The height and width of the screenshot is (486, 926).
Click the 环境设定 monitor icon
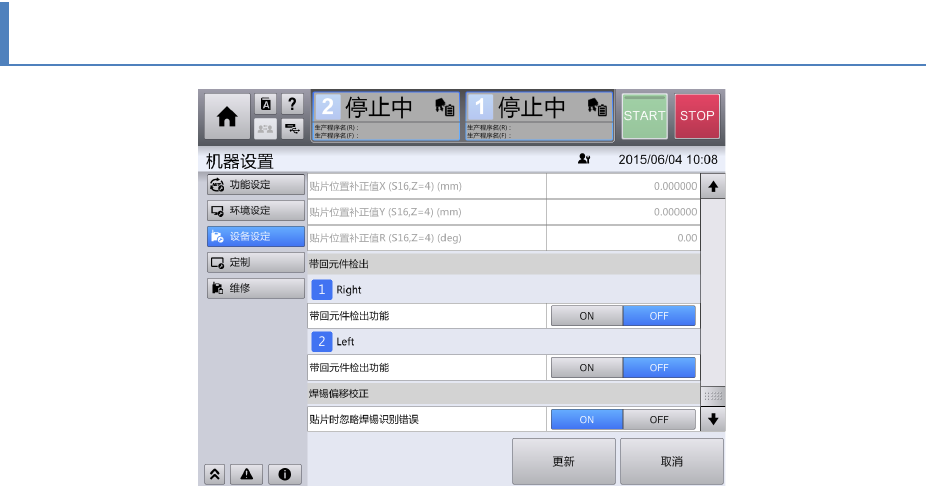[217, 211]
